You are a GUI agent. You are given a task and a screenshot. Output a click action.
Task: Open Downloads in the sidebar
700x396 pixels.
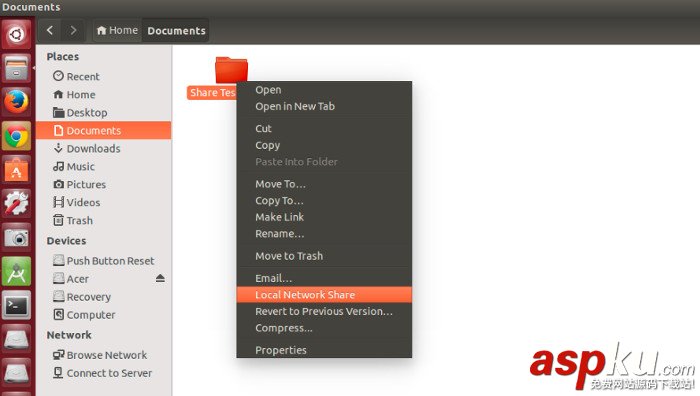(x=104, y=148)
